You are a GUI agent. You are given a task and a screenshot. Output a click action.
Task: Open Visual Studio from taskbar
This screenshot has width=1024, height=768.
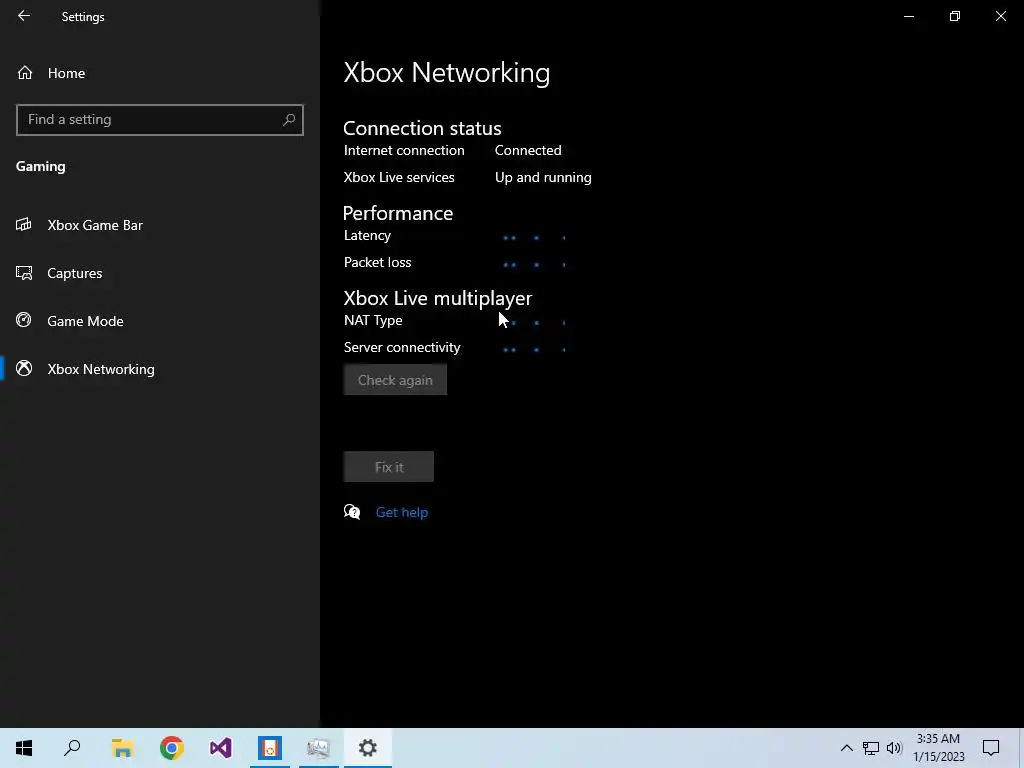pyautogui.click(x=221, y=748)
